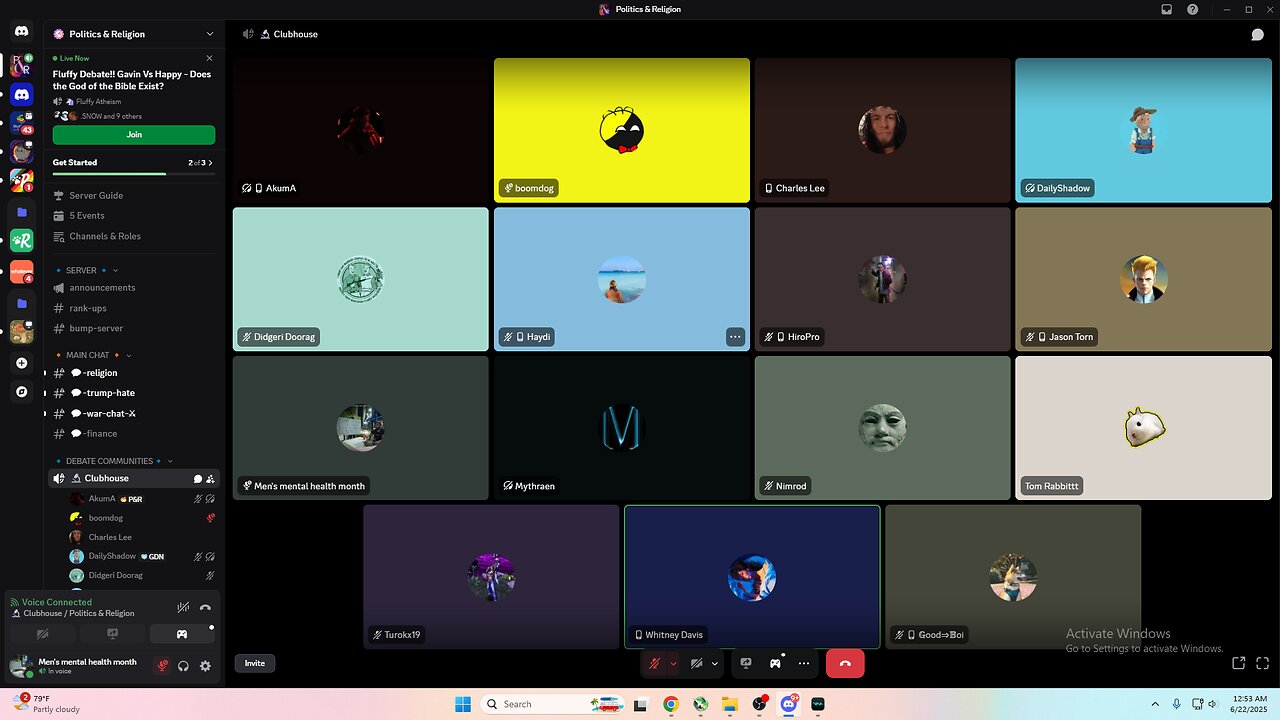
Task: Join the live Fluffy Debate stage
Action: tap(134, 134)
